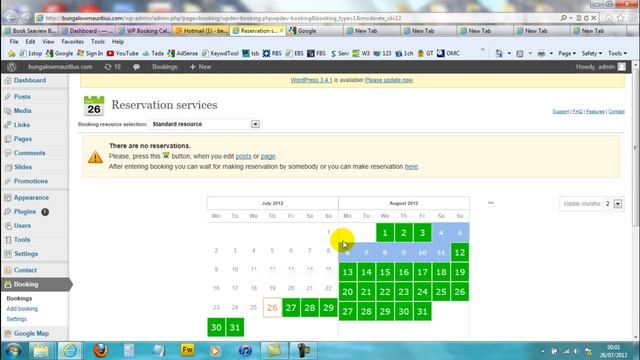This screenshot has width=640, height=360.
Task: Open the booking resource selection dropdown
Action: (204, 124)
